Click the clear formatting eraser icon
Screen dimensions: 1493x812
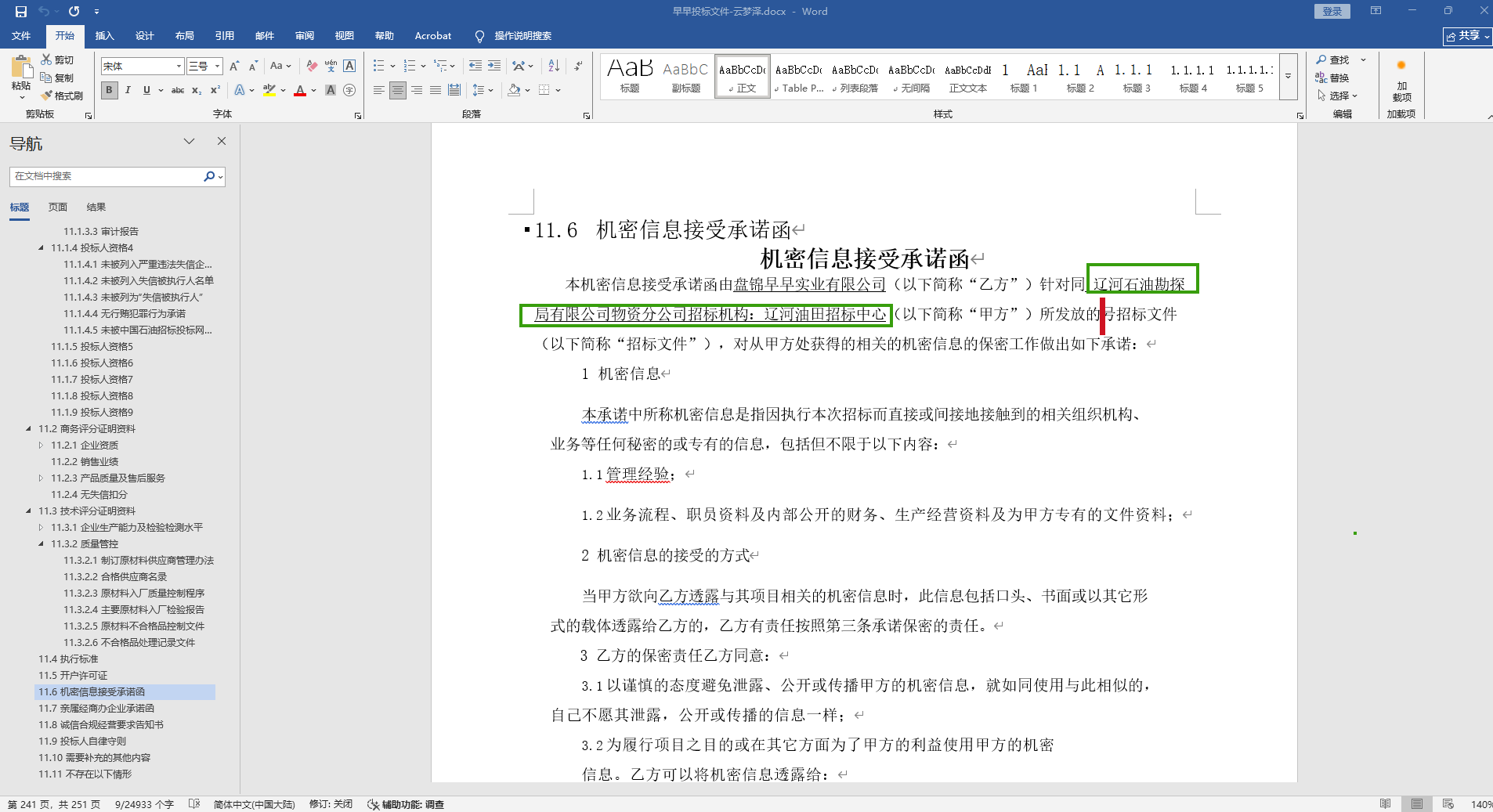click(x=312, y=66)
